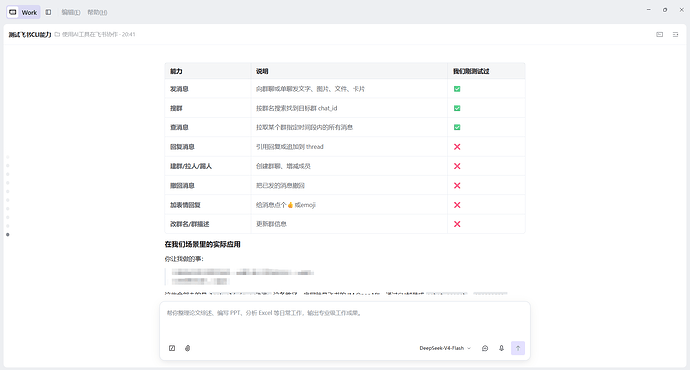
Task: Click the description 给消息点个👍或emoji
Action: [x=286, y=205]
